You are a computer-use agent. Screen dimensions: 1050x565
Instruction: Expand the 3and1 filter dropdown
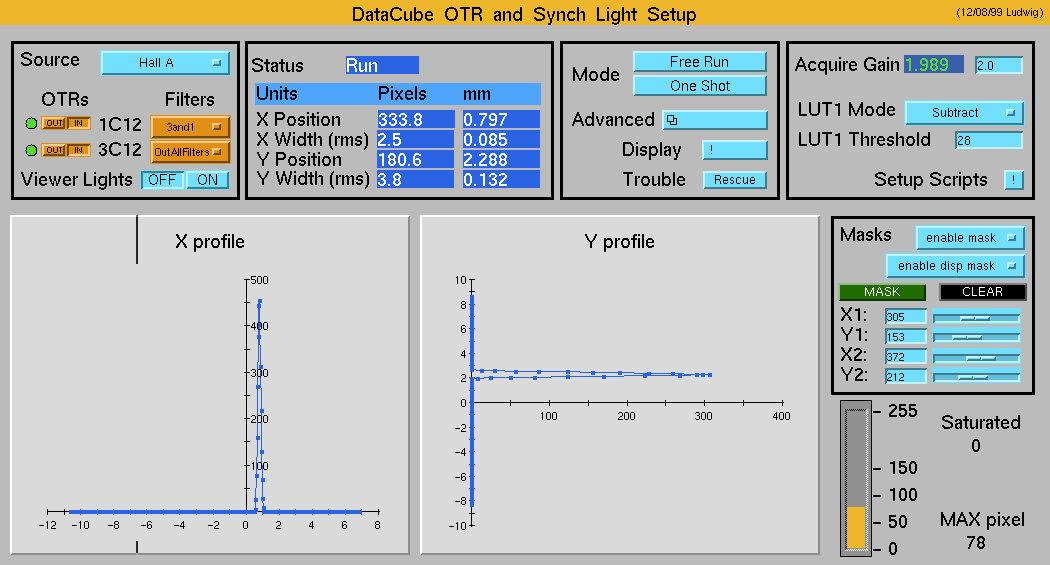coord(190,127)
